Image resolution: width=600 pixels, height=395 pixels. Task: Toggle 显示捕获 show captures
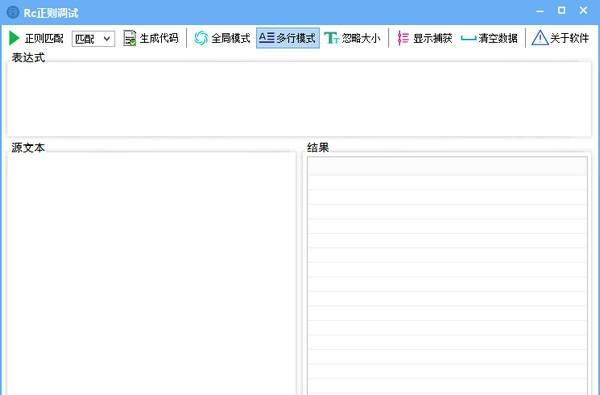click(x=424, y=38)
